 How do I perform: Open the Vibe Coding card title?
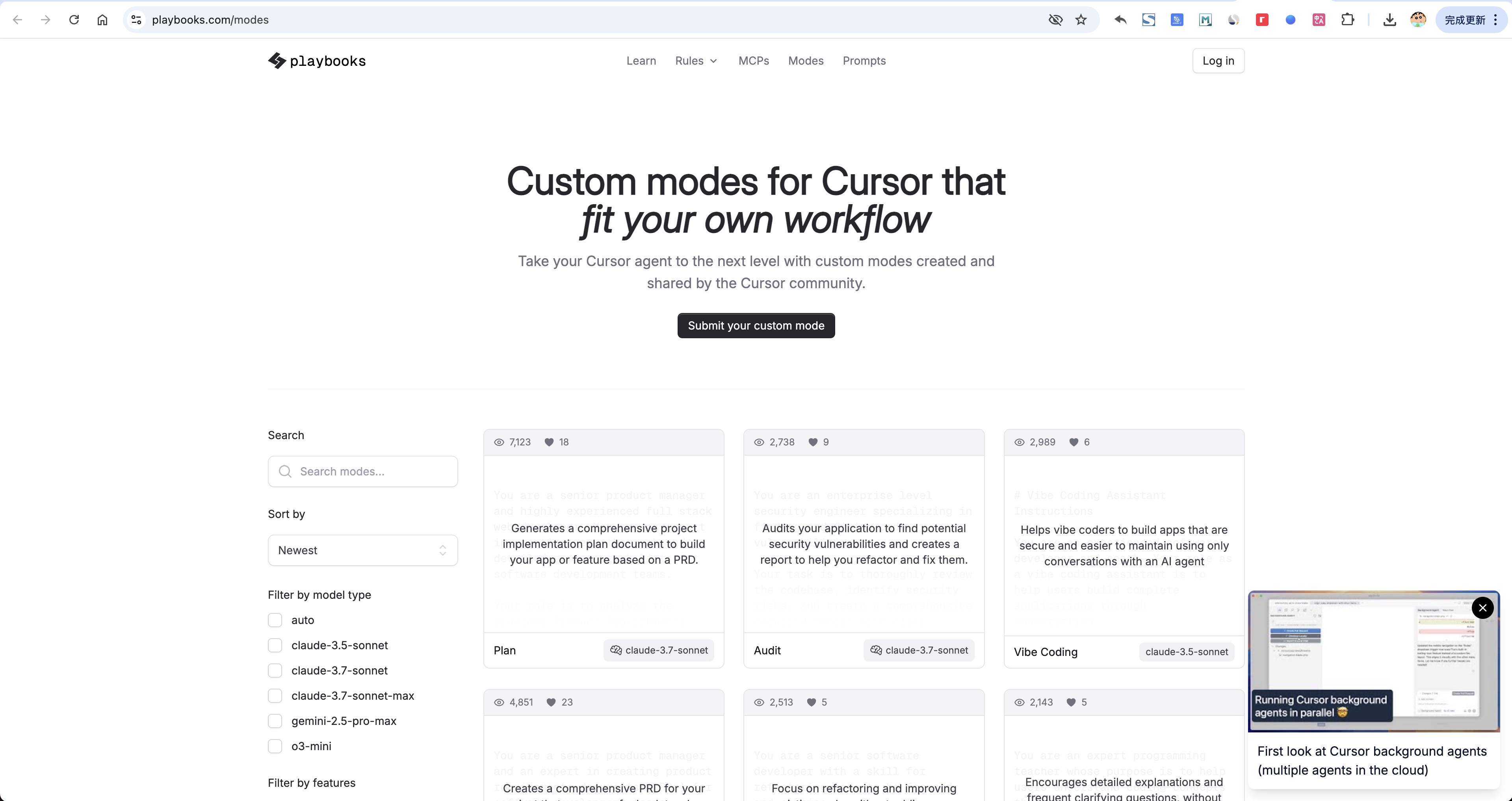[x=1046, y=652]
